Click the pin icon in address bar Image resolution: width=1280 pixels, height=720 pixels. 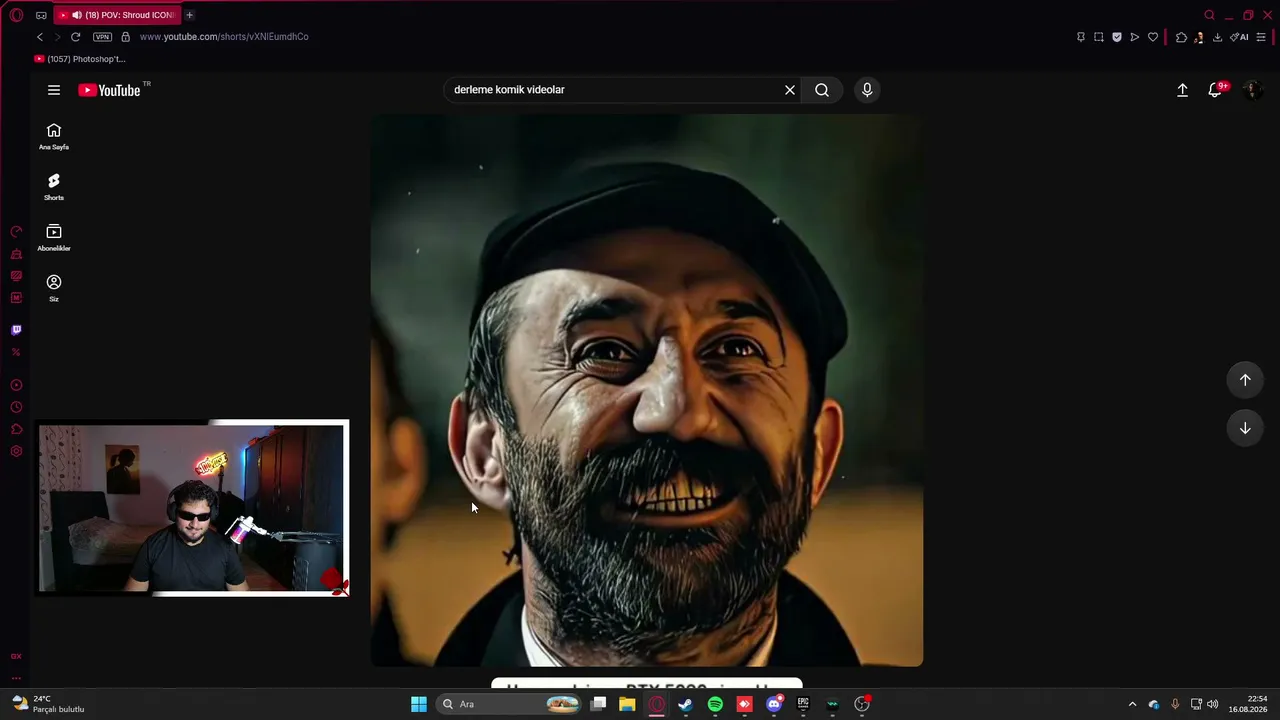(x=1080, y=37)
